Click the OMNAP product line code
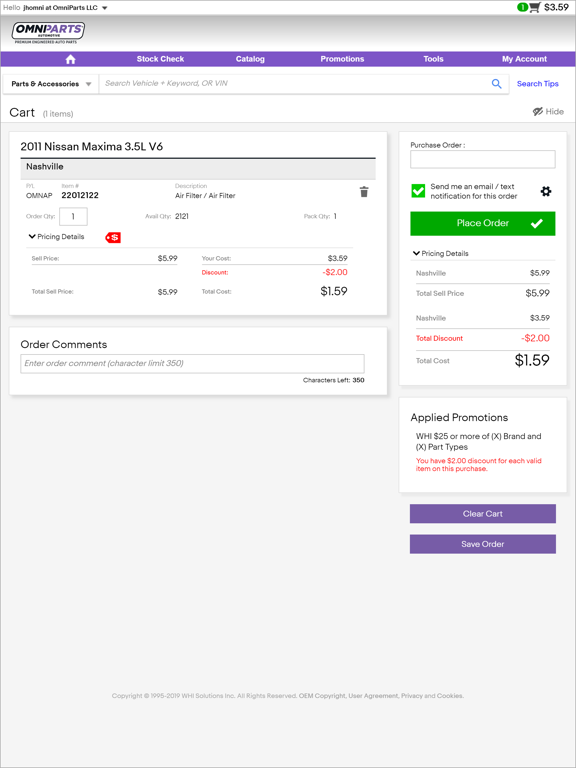Viewport: 576px width, 768px height. click(39, 195)
